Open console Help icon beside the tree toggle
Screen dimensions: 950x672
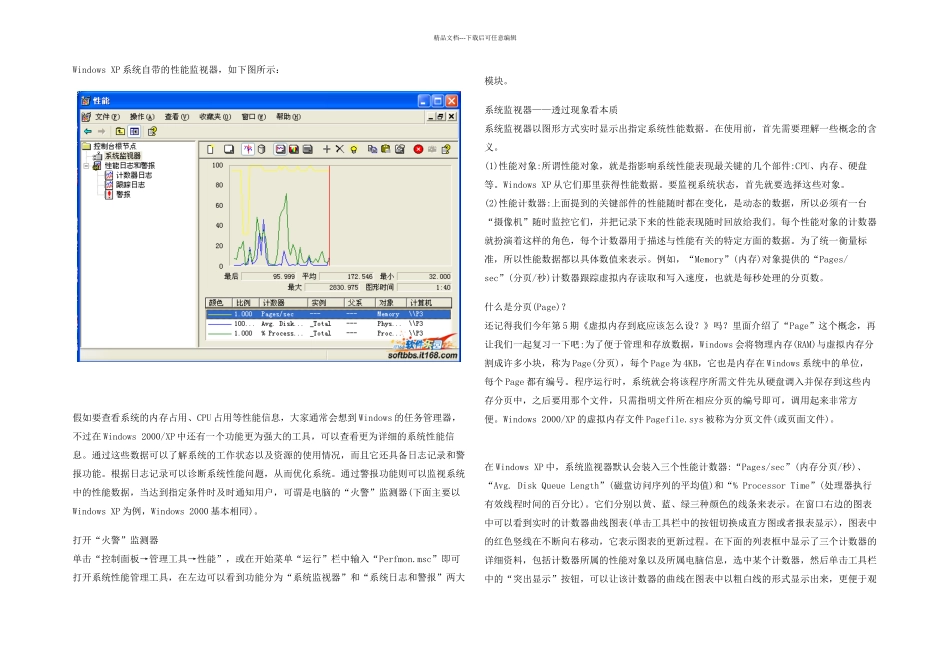coord(152,131)
